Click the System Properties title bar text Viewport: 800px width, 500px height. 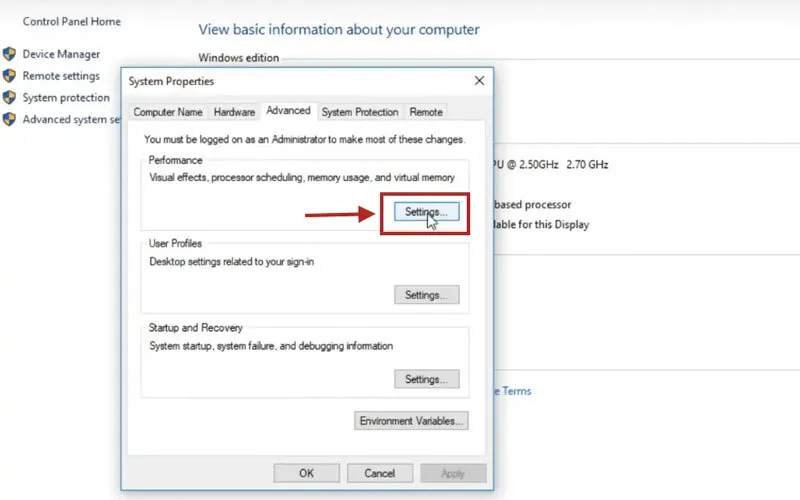171,81
